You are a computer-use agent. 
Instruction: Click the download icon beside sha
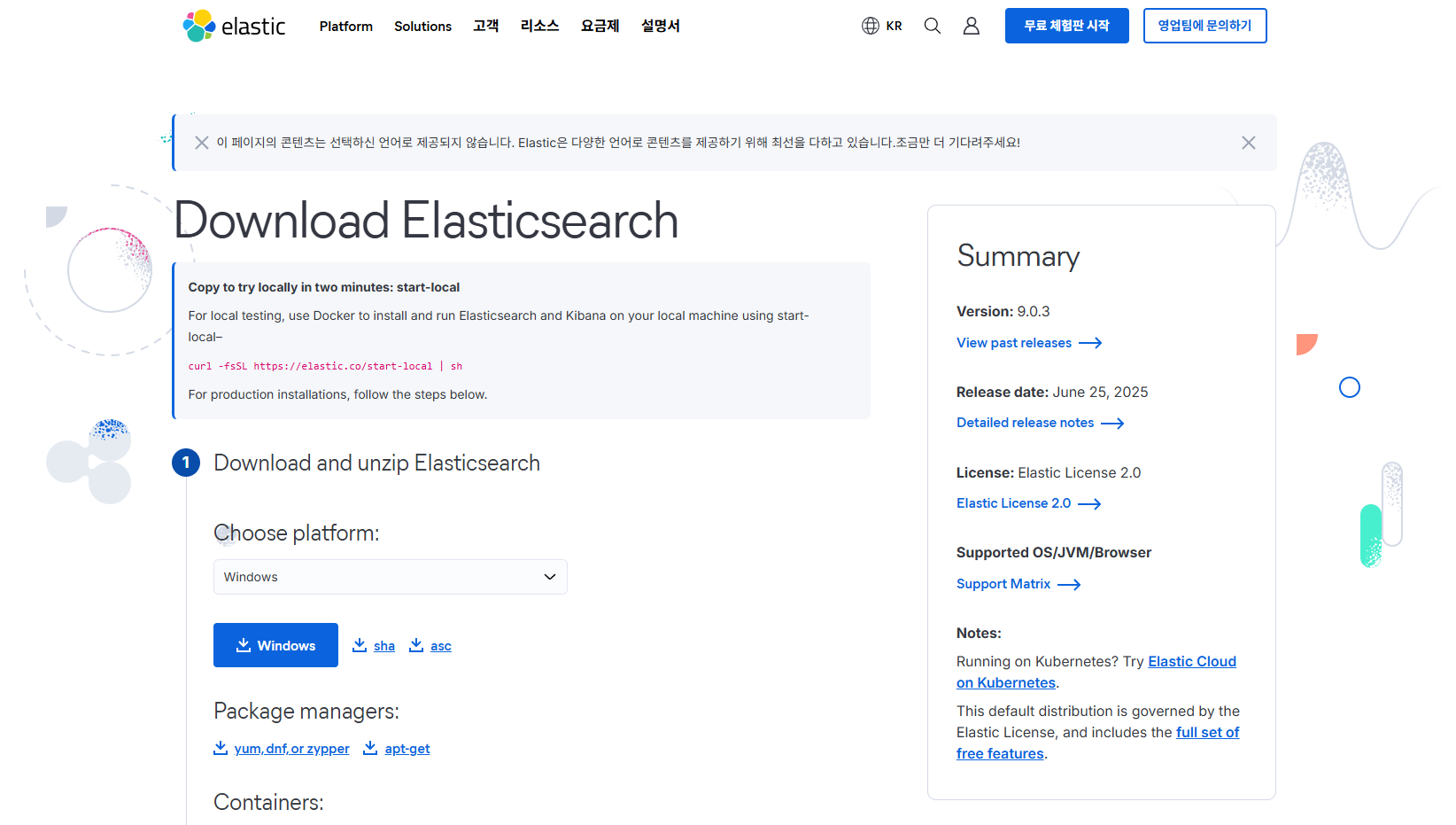(360, 645)
